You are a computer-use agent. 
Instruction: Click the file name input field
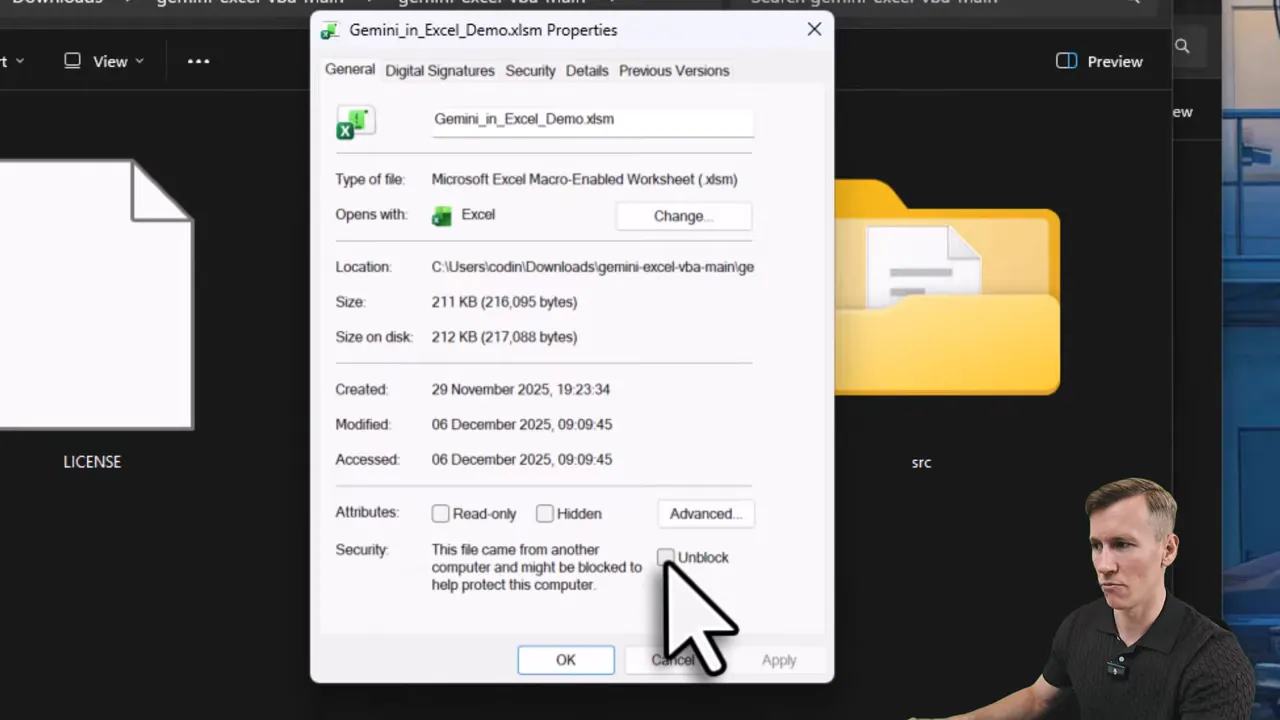592,119
